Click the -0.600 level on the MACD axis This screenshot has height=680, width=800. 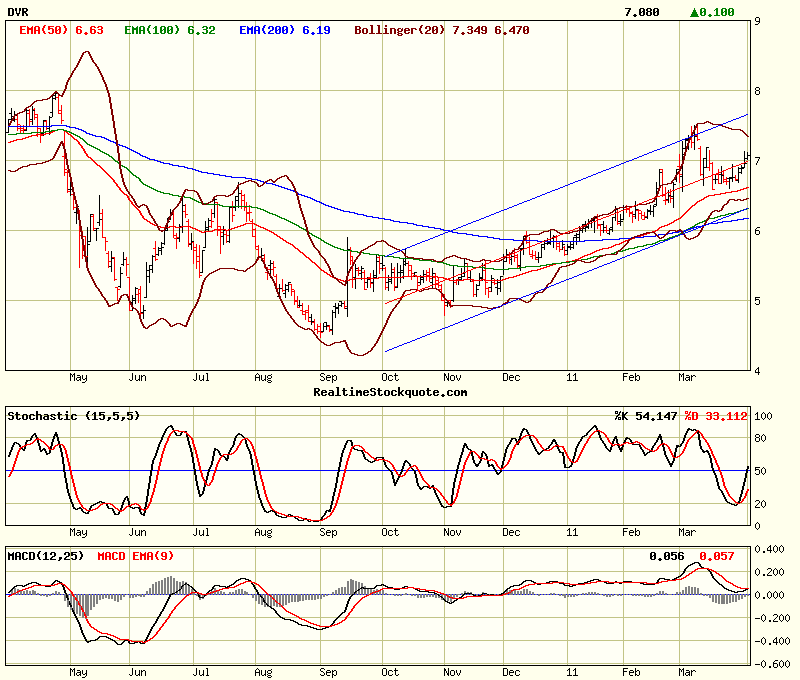(x=771, y=664)
